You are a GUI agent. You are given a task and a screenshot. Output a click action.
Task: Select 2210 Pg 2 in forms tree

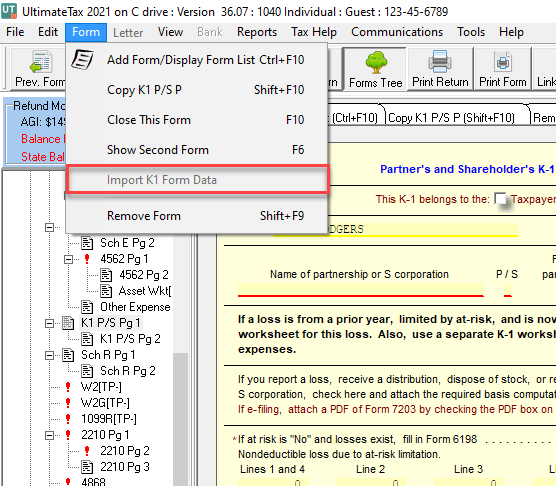[x=125, y=451]
